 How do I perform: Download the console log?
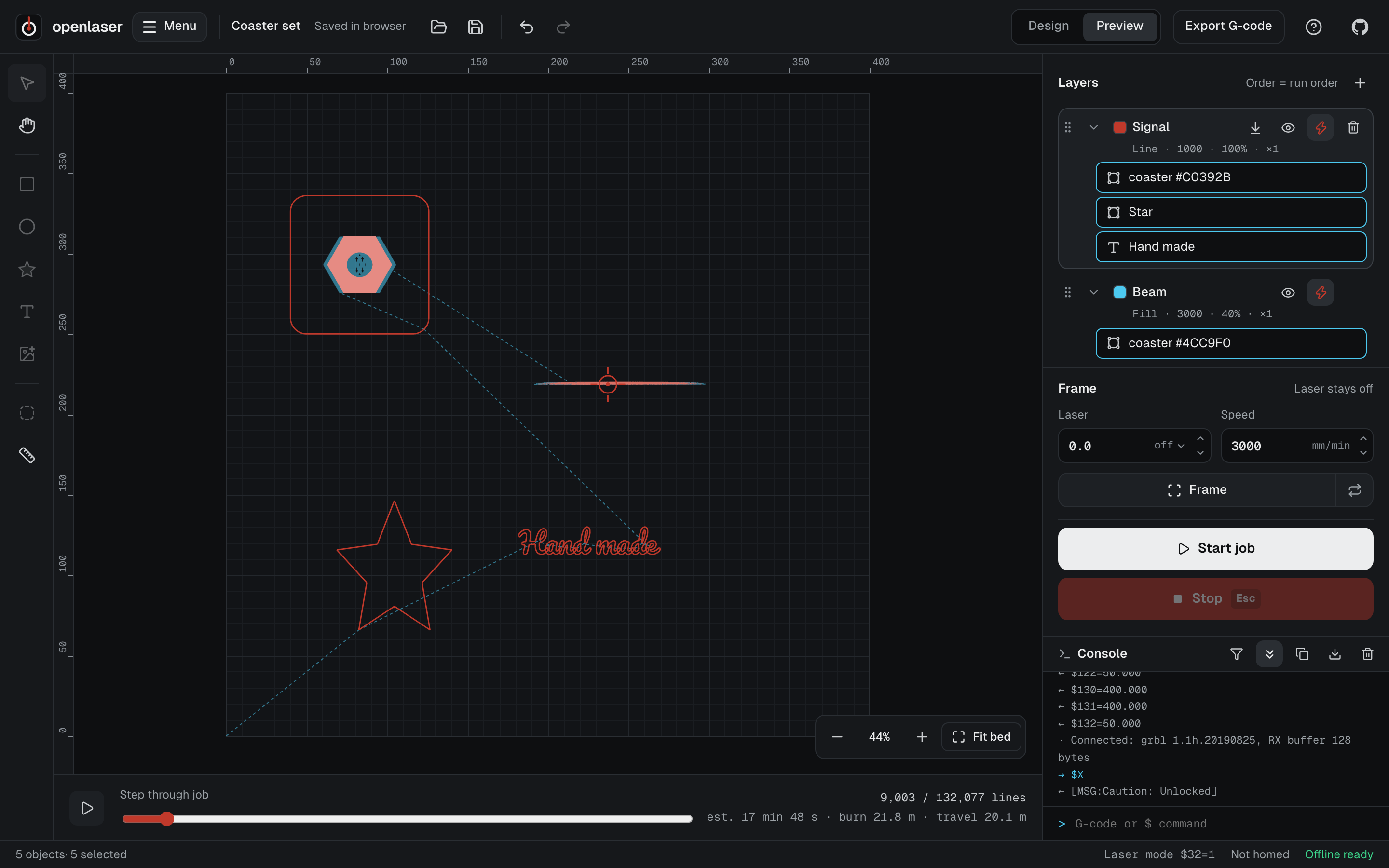[1335, 654]
